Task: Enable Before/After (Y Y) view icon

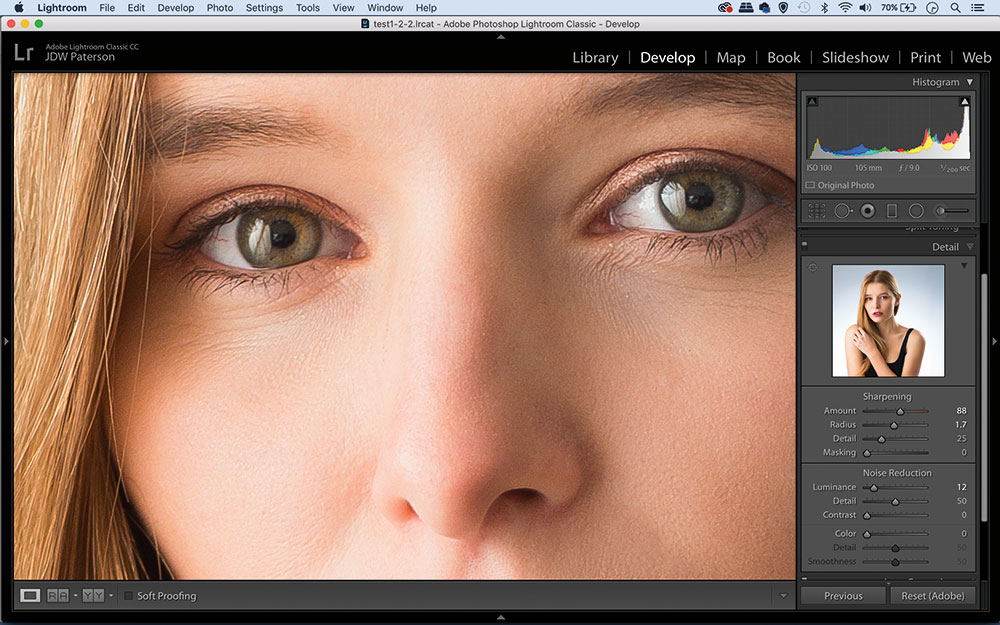Action: pos(93,596)
